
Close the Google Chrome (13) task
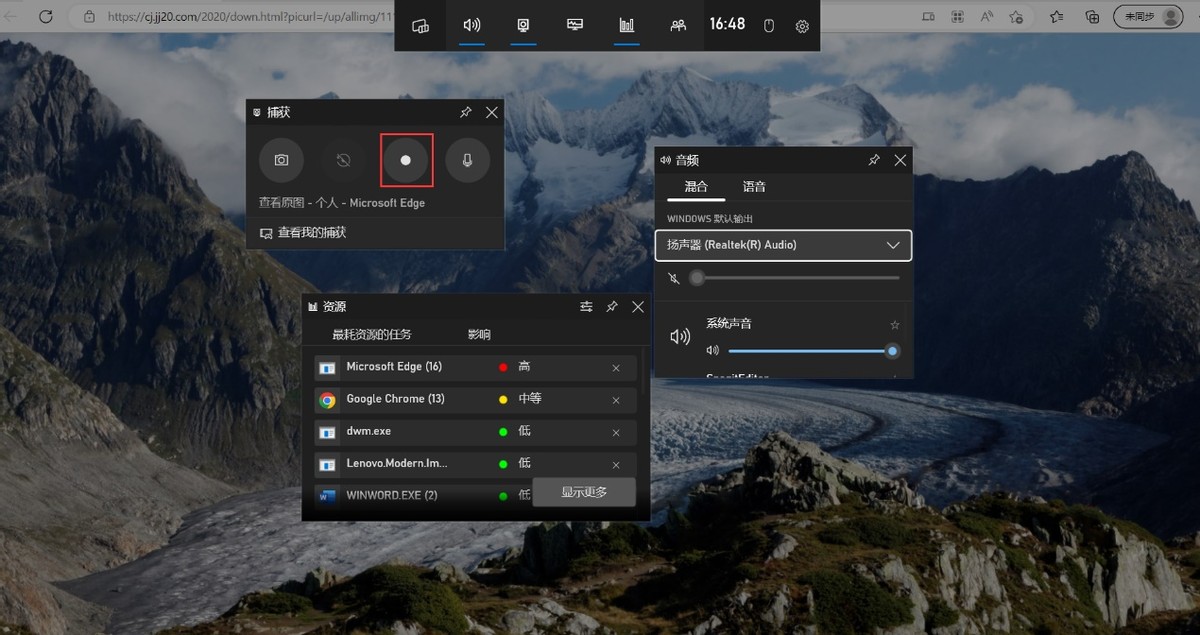[616, 400]
